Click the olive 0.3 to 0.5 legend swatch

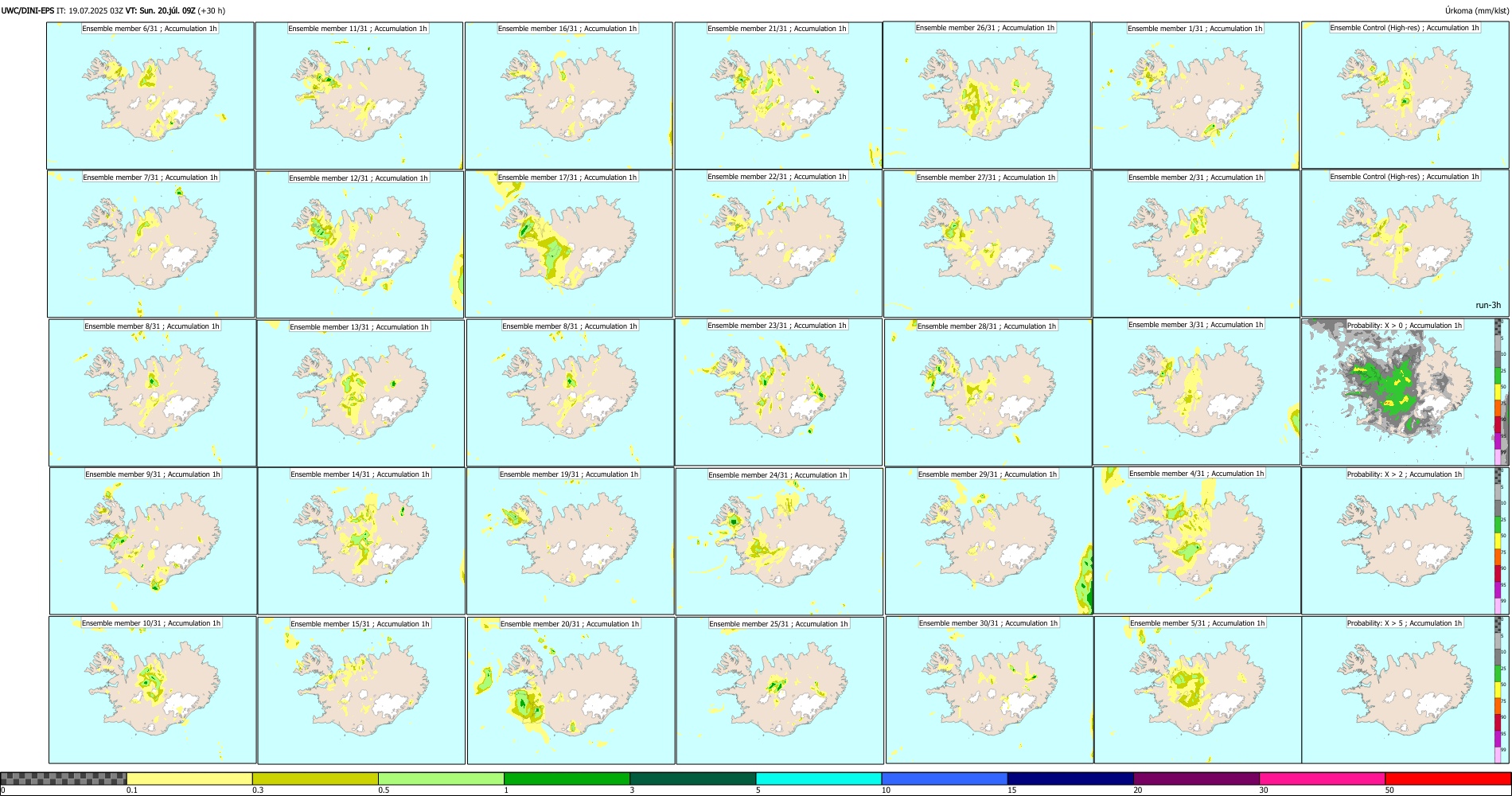[315, 778]
